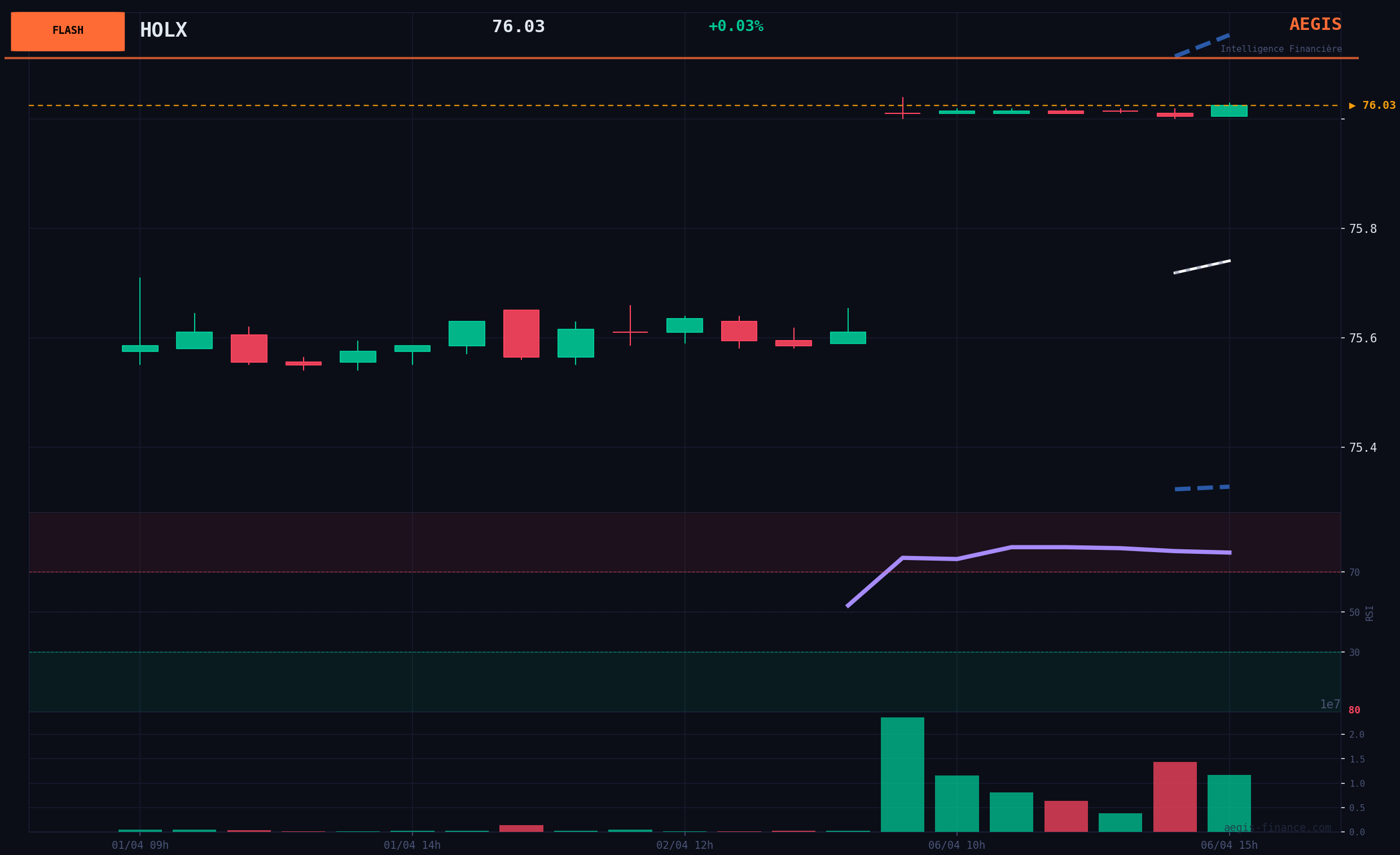Click the 75.6 price axis label

(x=1363, y=338)
